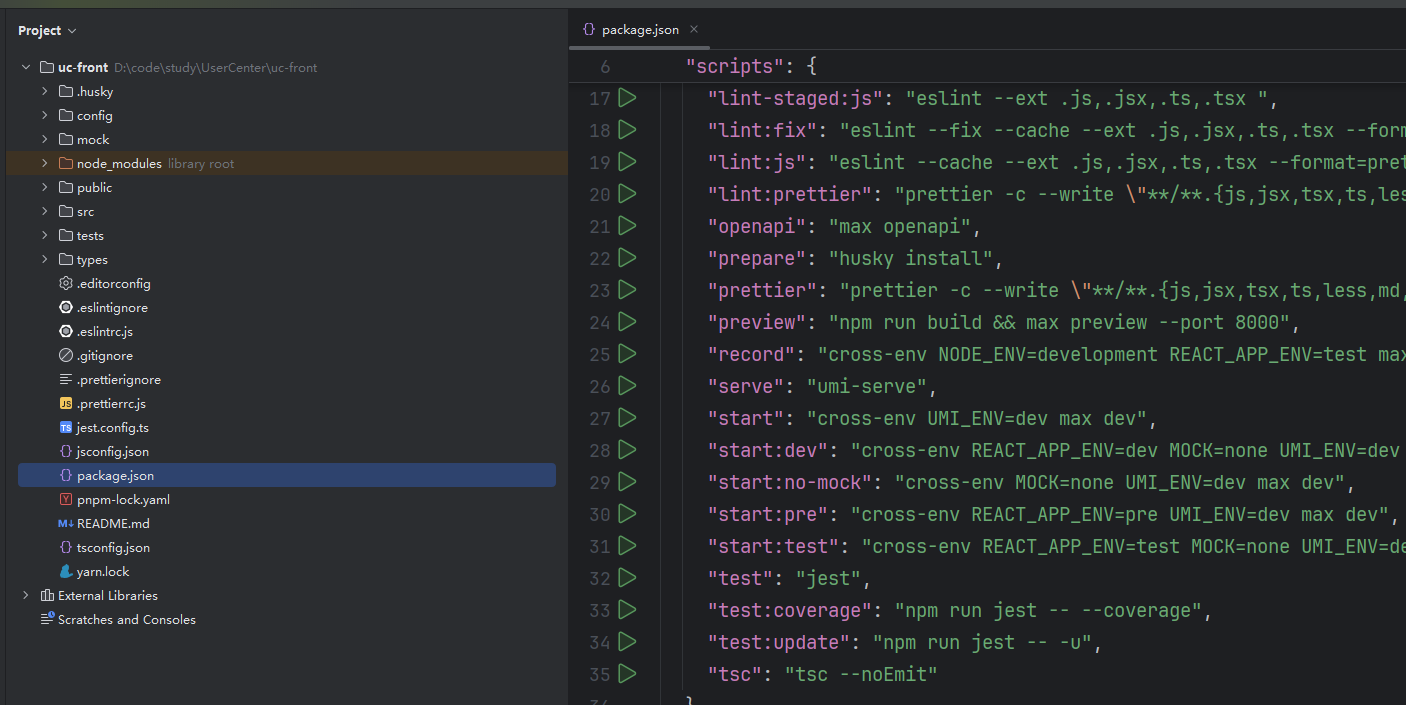Click the .gitignore file icon
The width and height of the screenshot is (1406, 705).
(x=66, y=355)
